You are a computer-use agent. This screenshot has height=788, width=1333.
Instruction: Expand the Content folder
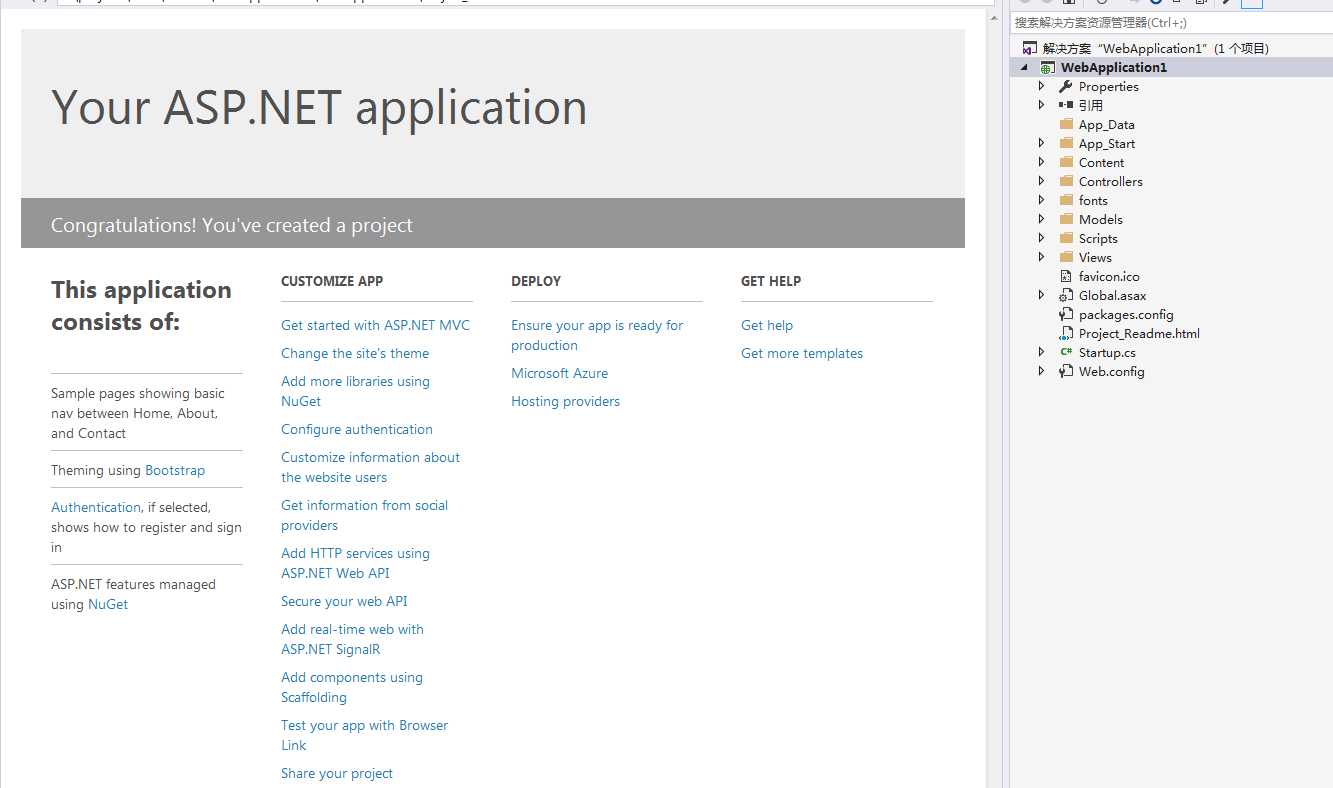[1042, 163]
